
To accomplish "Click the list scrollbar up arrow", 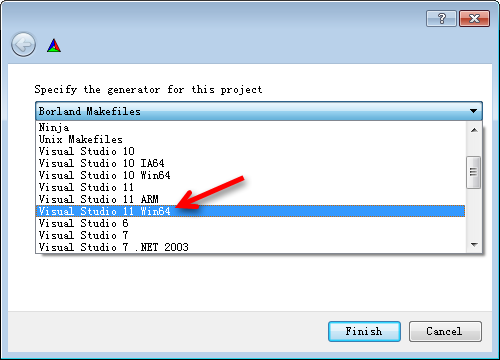I will [474, 130].
